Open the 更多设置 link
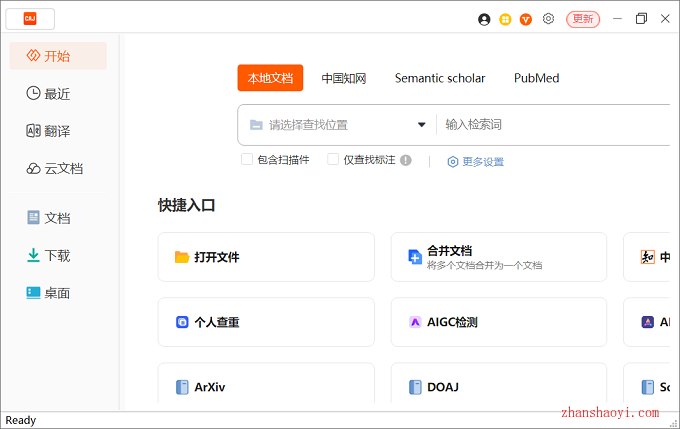 pos(475,162)
